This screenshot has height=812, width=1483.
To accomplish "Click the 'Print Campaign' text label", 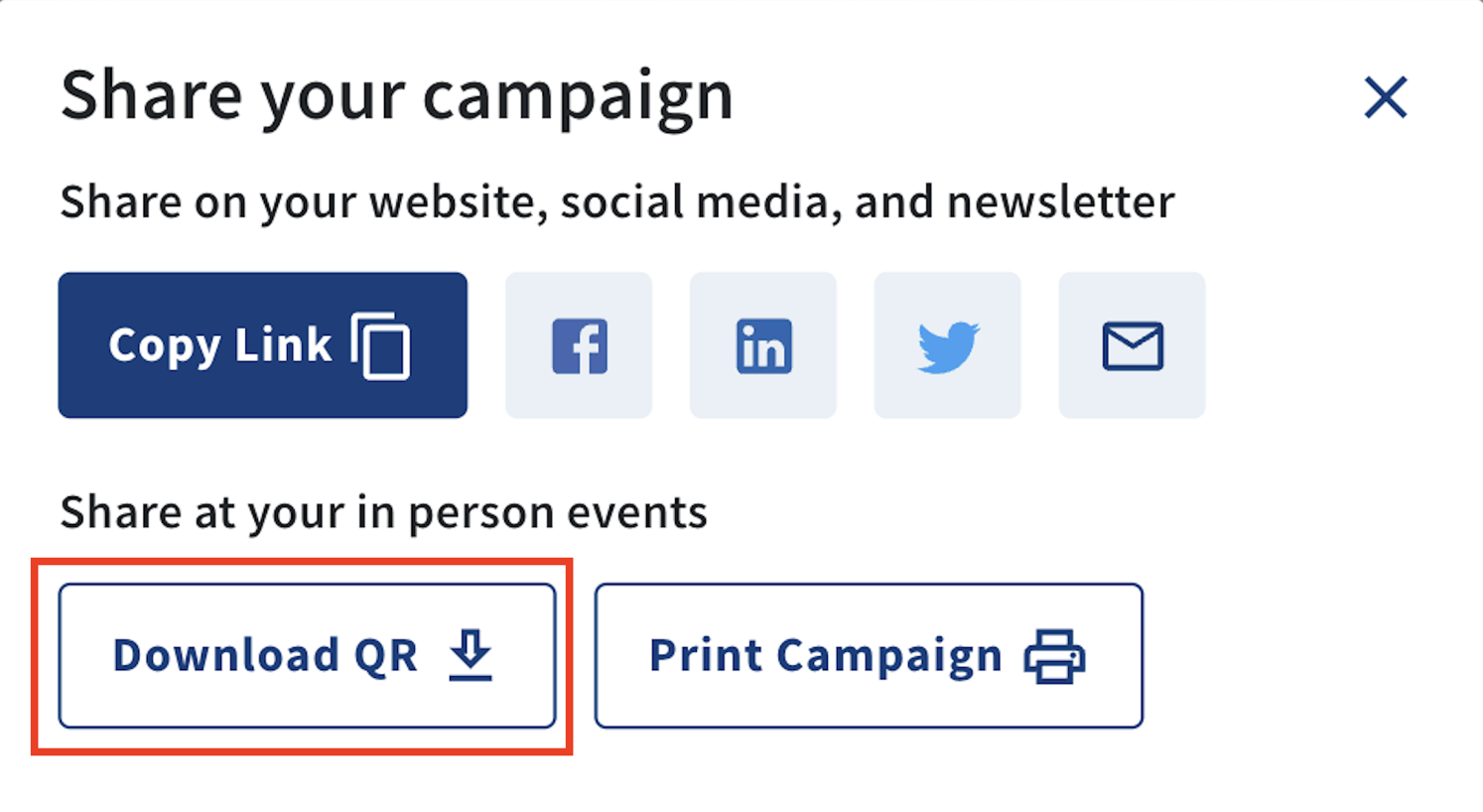I will pos(825,655).
